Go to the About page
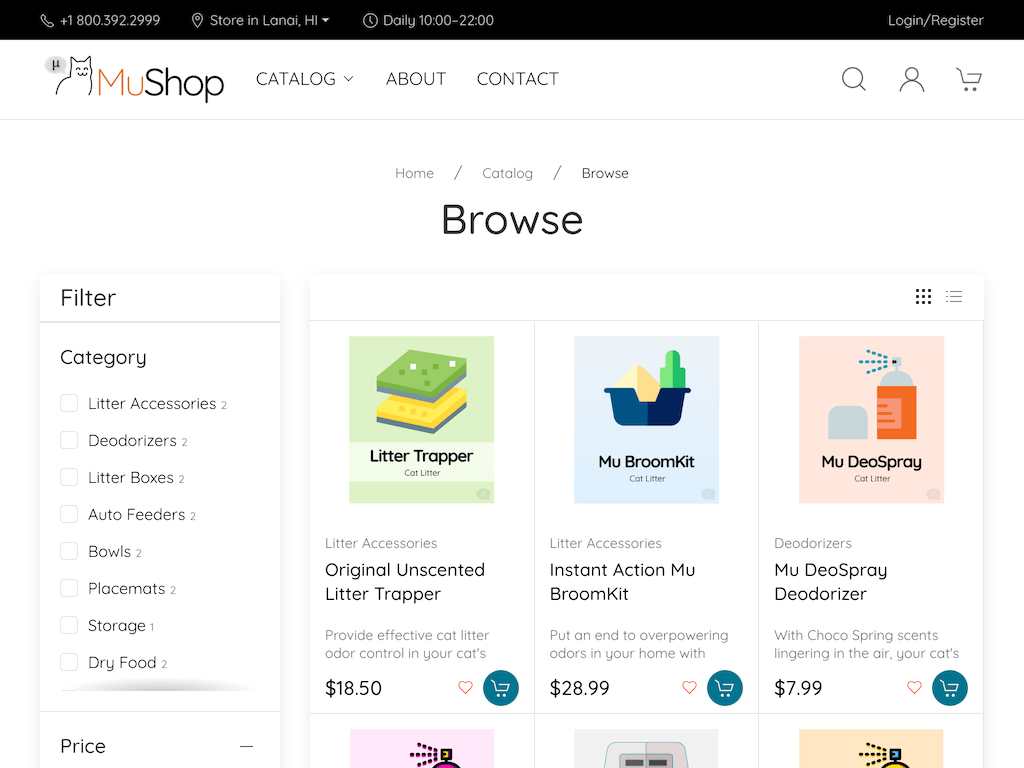This screenshot has width=1024, height=768. coord(416,79)
